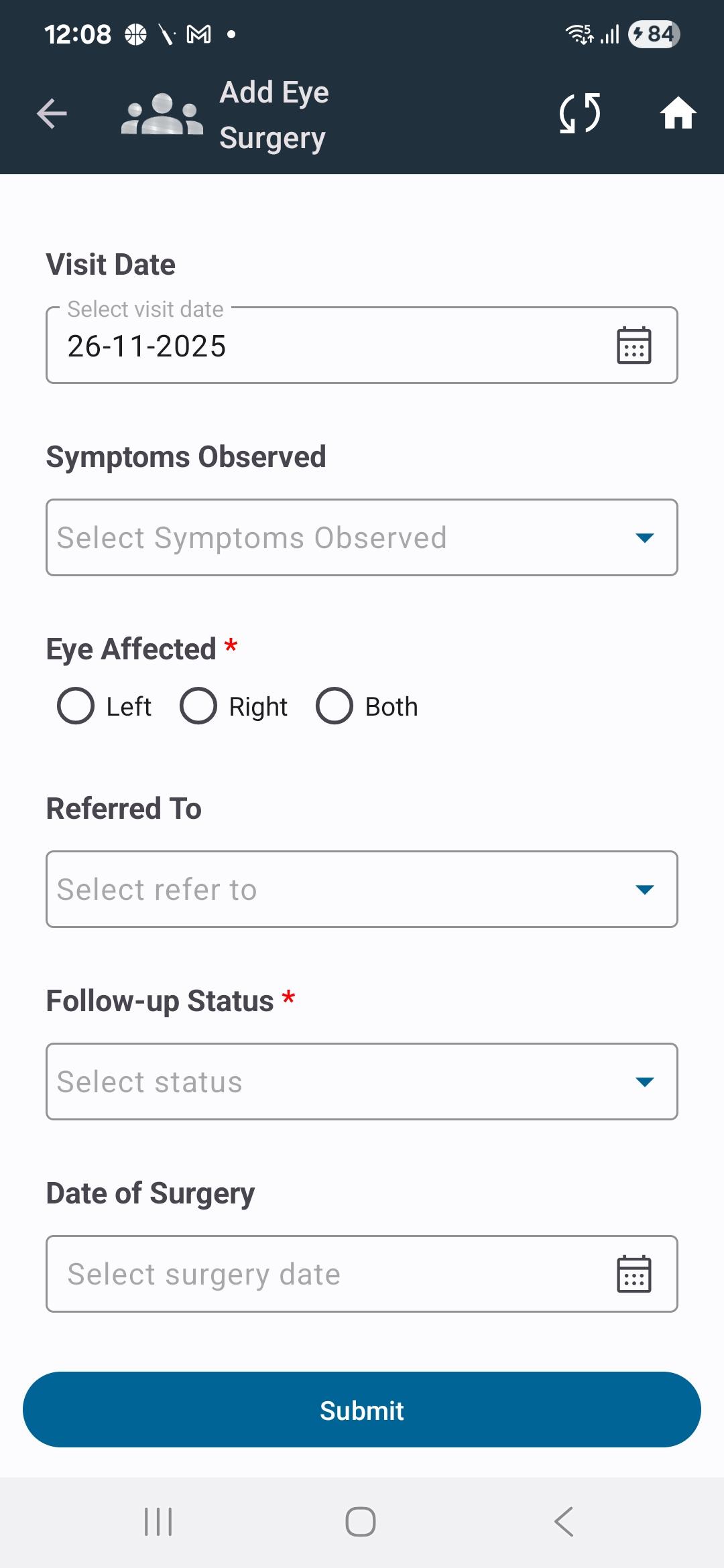Tap the back arrow in header
The width and height of the screenshot is (724, 1568).
point(52,113)
